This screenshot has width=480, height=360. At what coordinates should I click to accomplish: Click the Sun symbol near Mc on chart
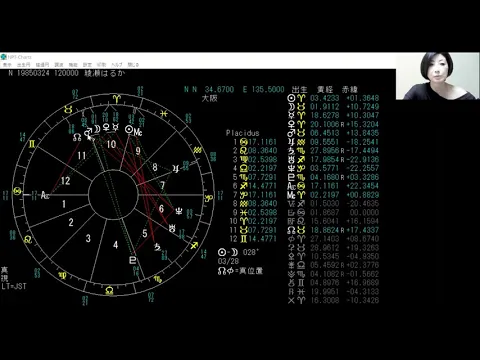[x=129, y=130]
